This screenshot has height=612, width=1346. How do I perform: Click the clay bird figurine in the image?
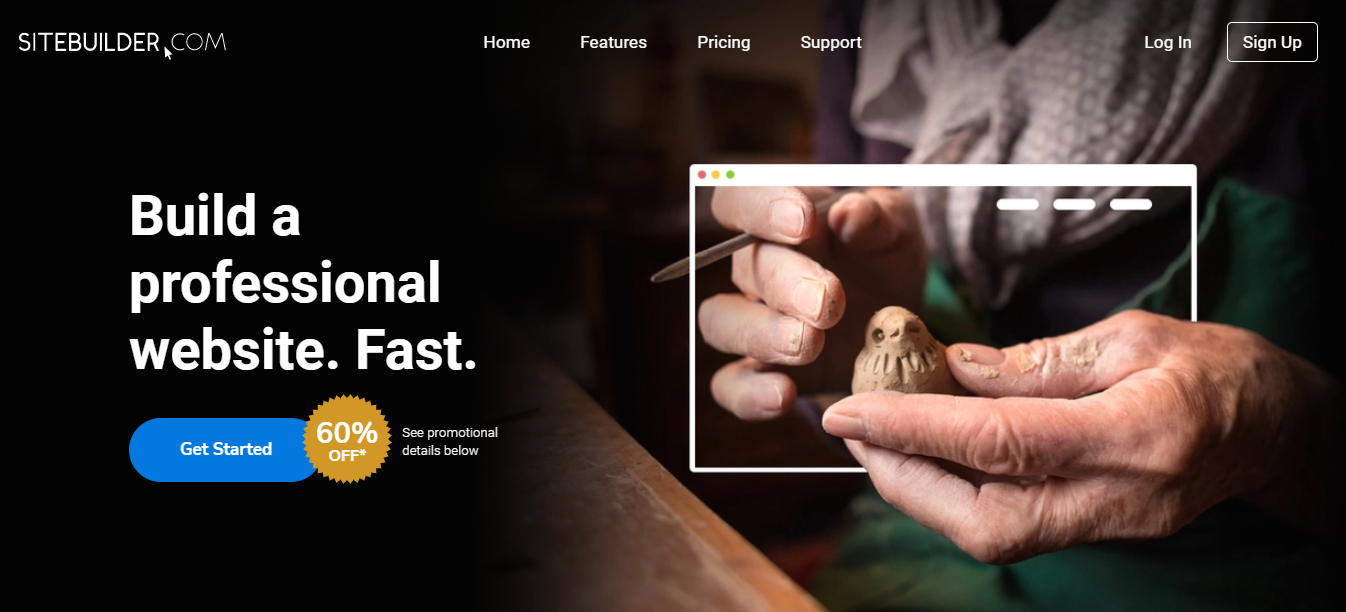897,355
